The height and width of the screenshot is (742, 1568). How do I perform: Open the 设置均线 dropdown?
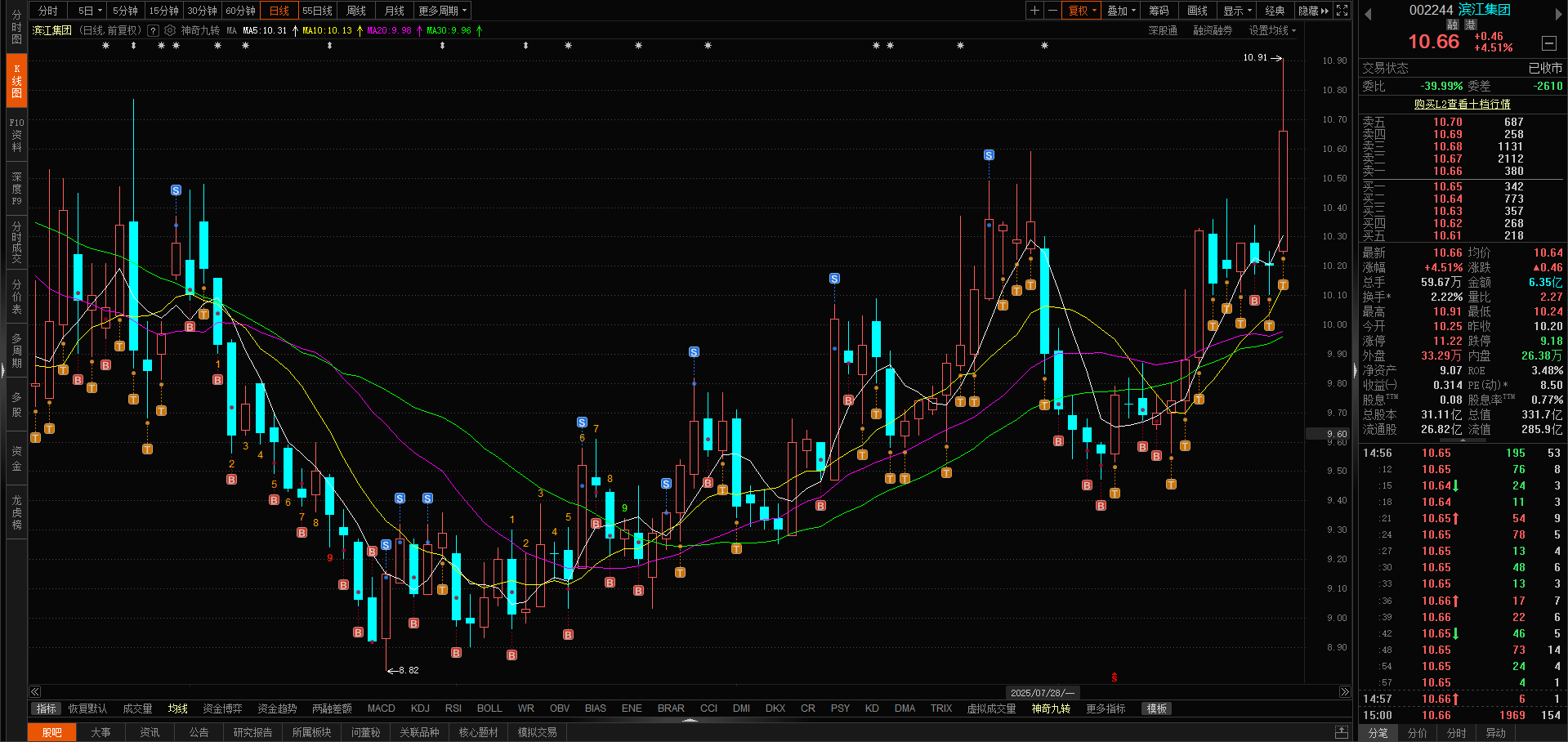1272,30
